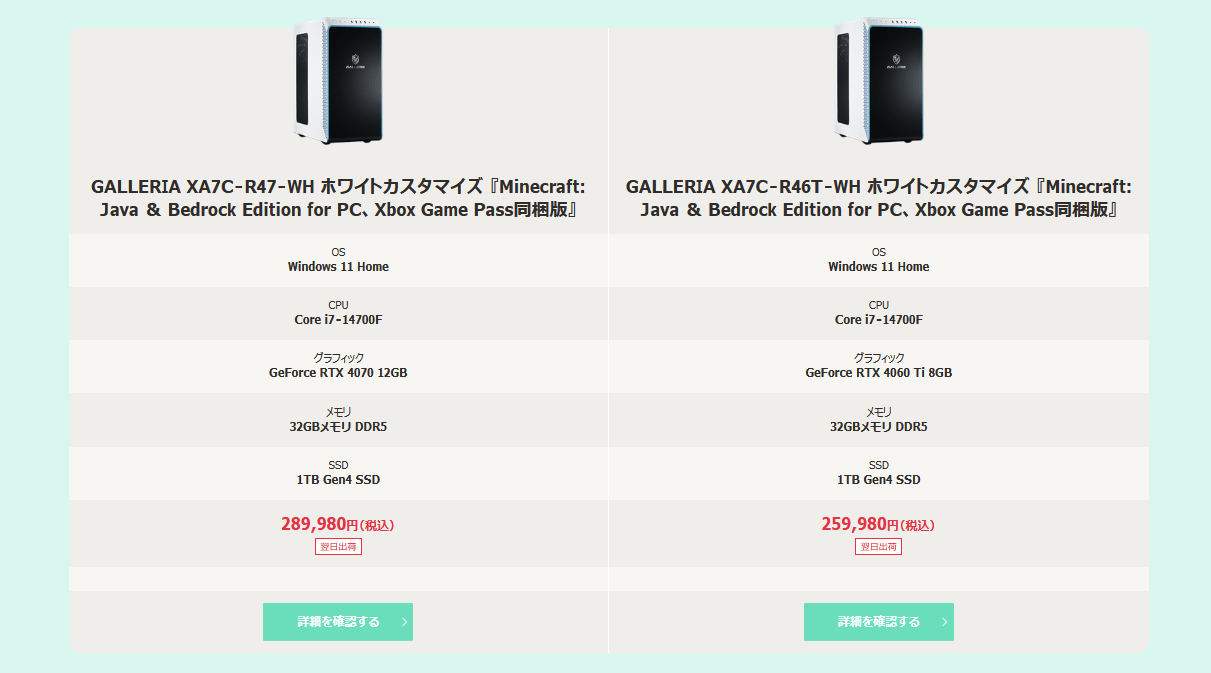
Task: Click 1TB Gen4 SSD in the left card
Action: click(x=338, y=480)
